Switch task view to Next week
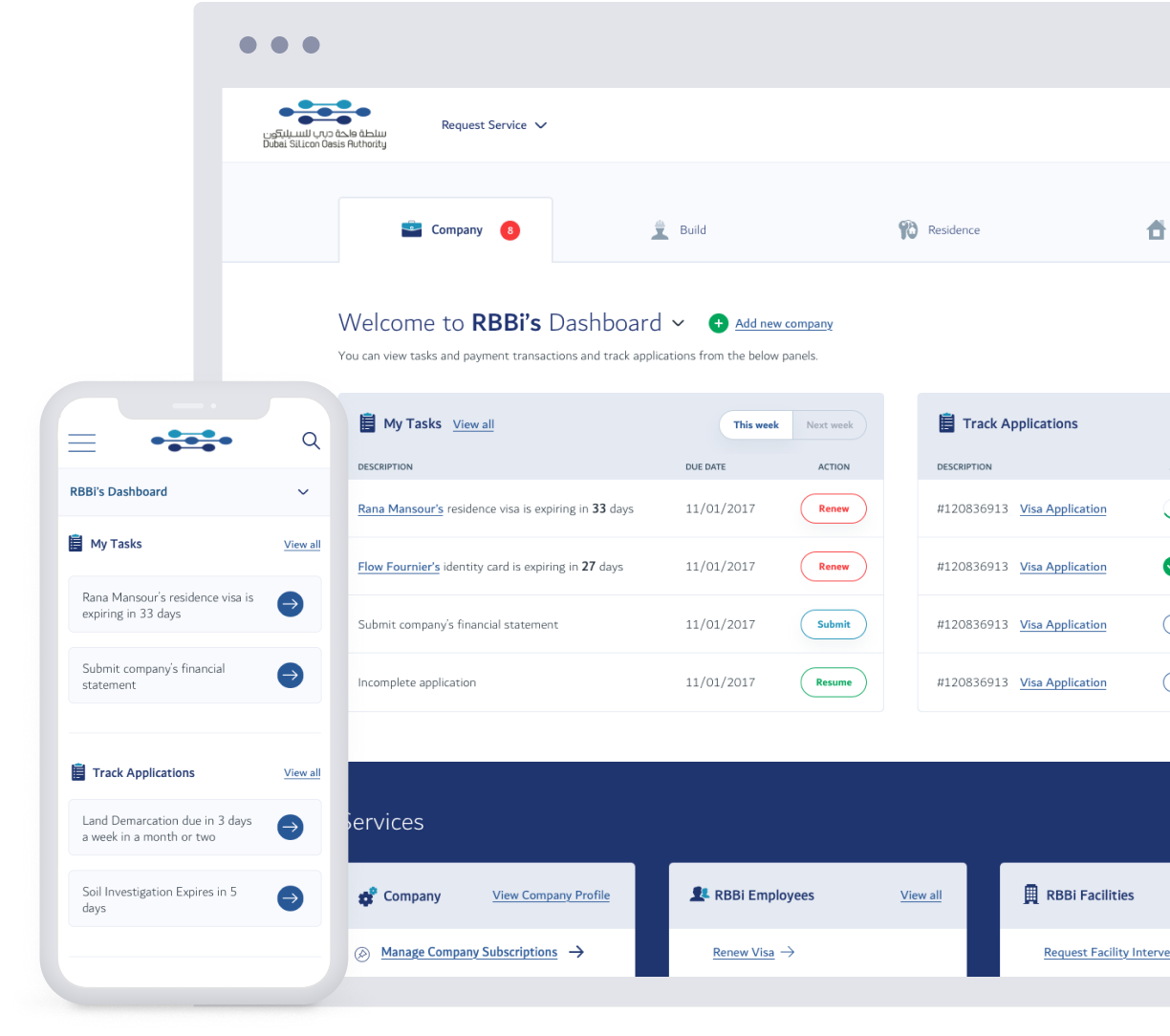1170x1036 pixels. coord(829,425)
